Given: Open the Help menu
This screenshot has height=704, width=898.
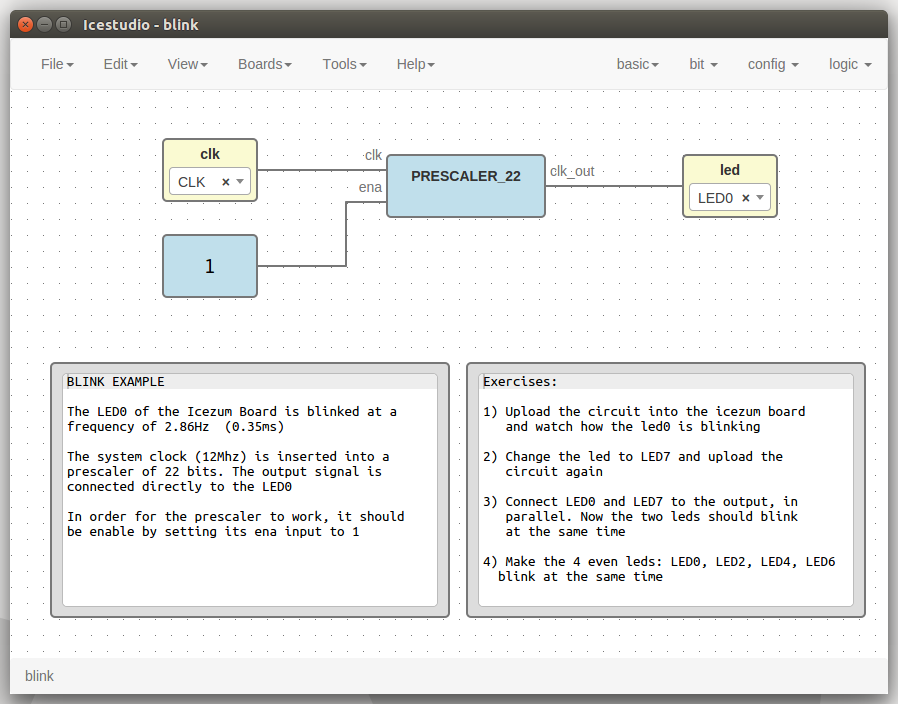Looking at the screenshot, I should [415, 64].
